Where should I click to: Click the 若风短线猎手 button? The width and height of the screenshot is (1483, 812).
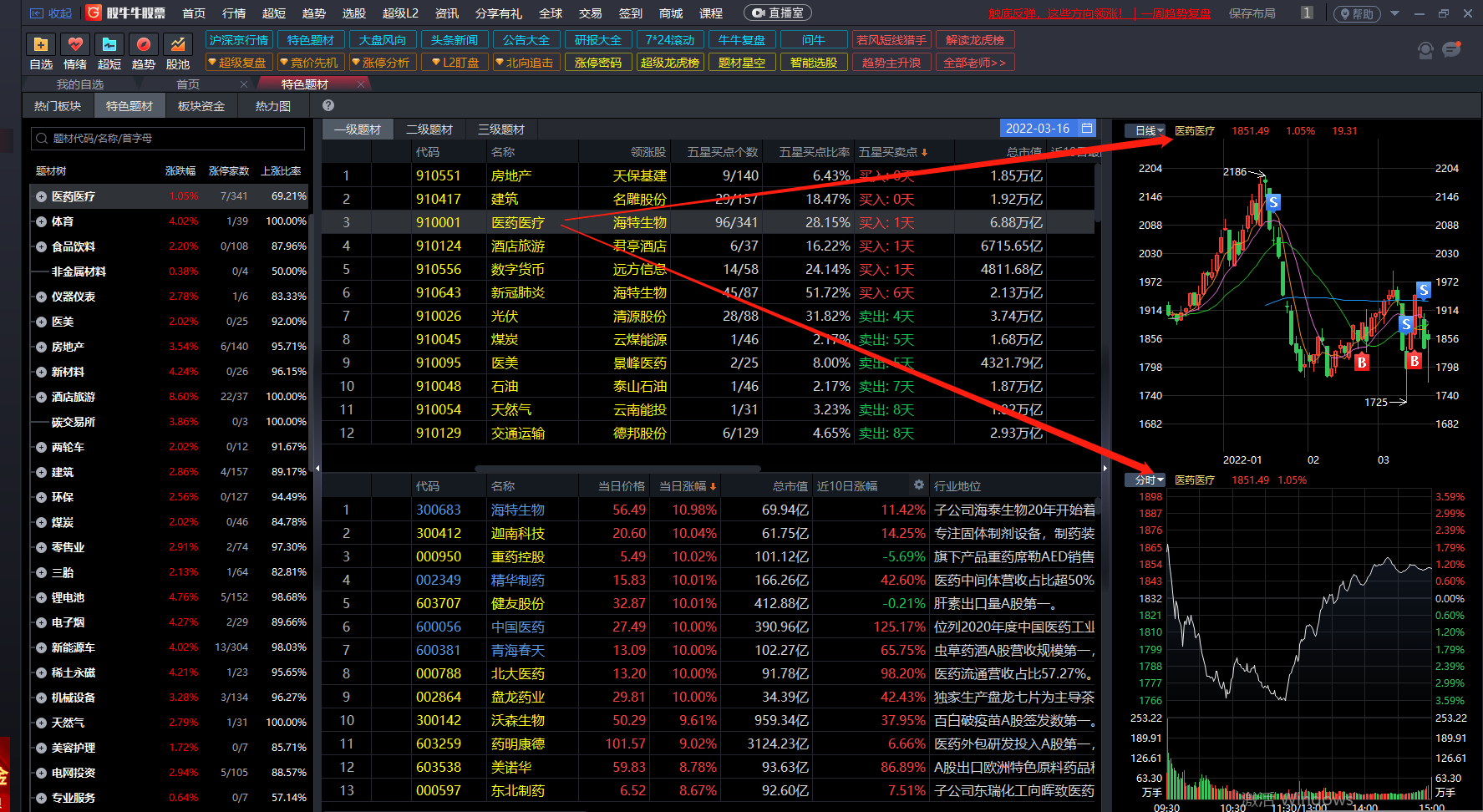(891, 40)
